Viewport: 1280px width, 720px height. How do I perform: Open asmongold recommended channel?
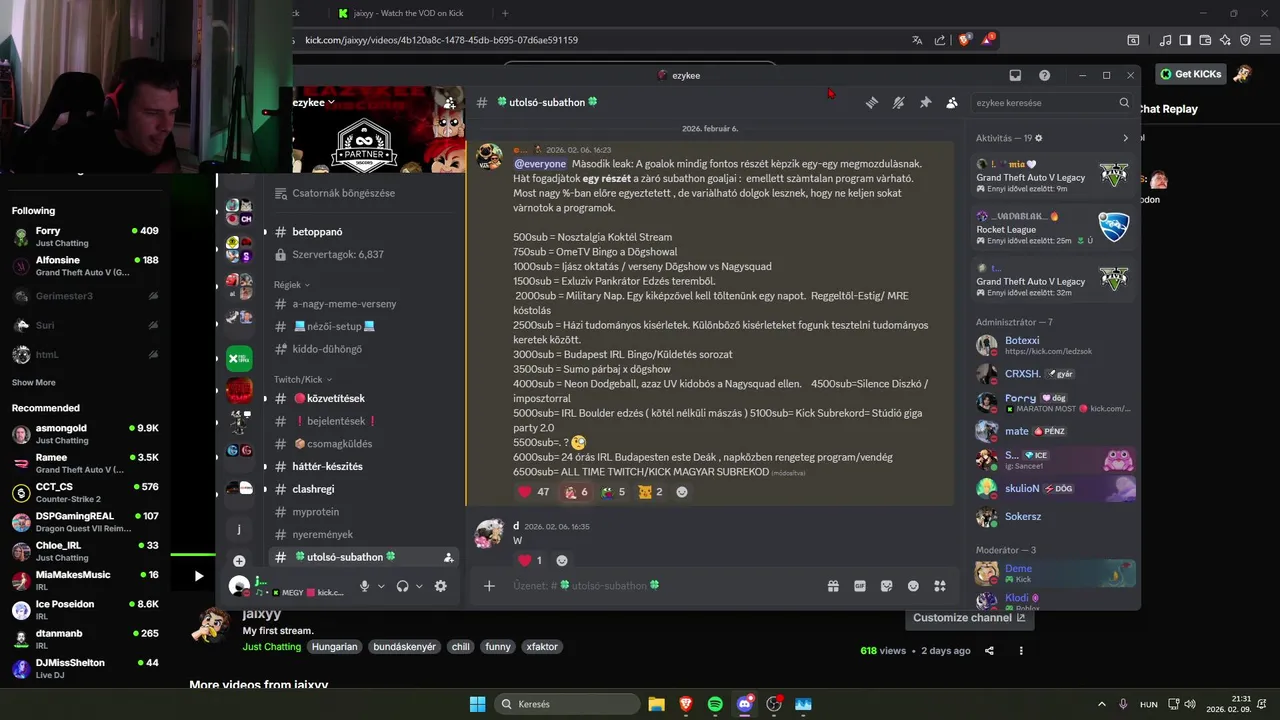click(85, 433)
